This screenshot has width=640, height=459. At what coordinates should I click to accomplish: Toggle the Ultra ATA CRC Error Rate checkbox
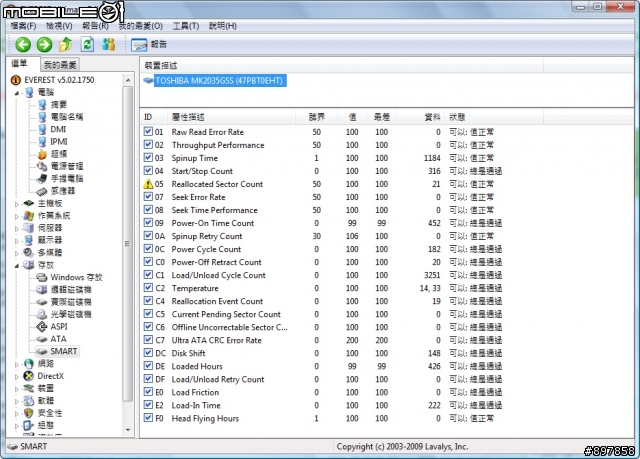click(x=148, y=340)
